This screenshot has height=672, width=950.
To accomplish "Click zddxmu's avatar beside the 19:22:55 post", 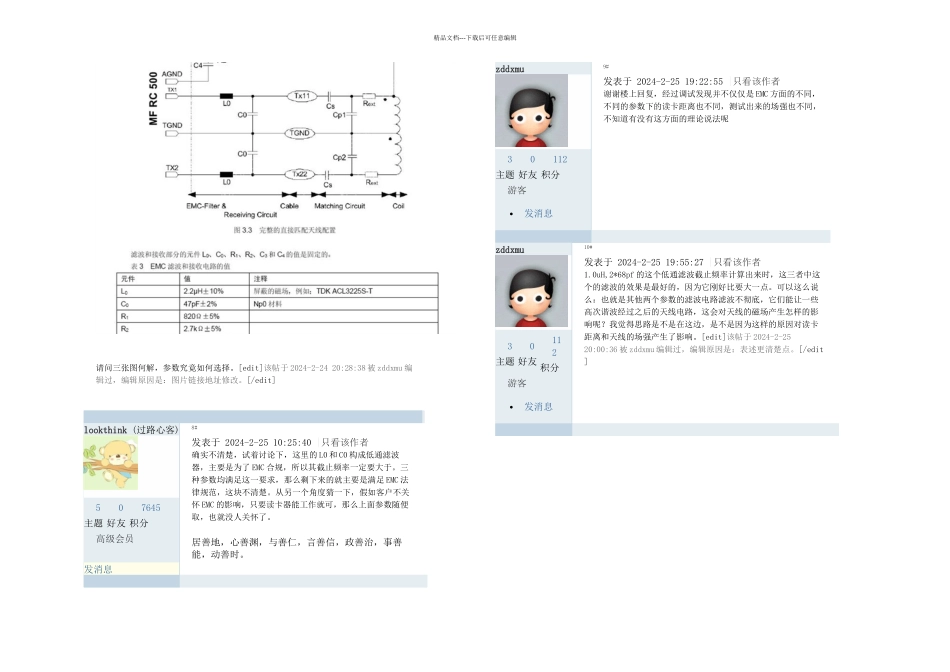I will [531, 110].
